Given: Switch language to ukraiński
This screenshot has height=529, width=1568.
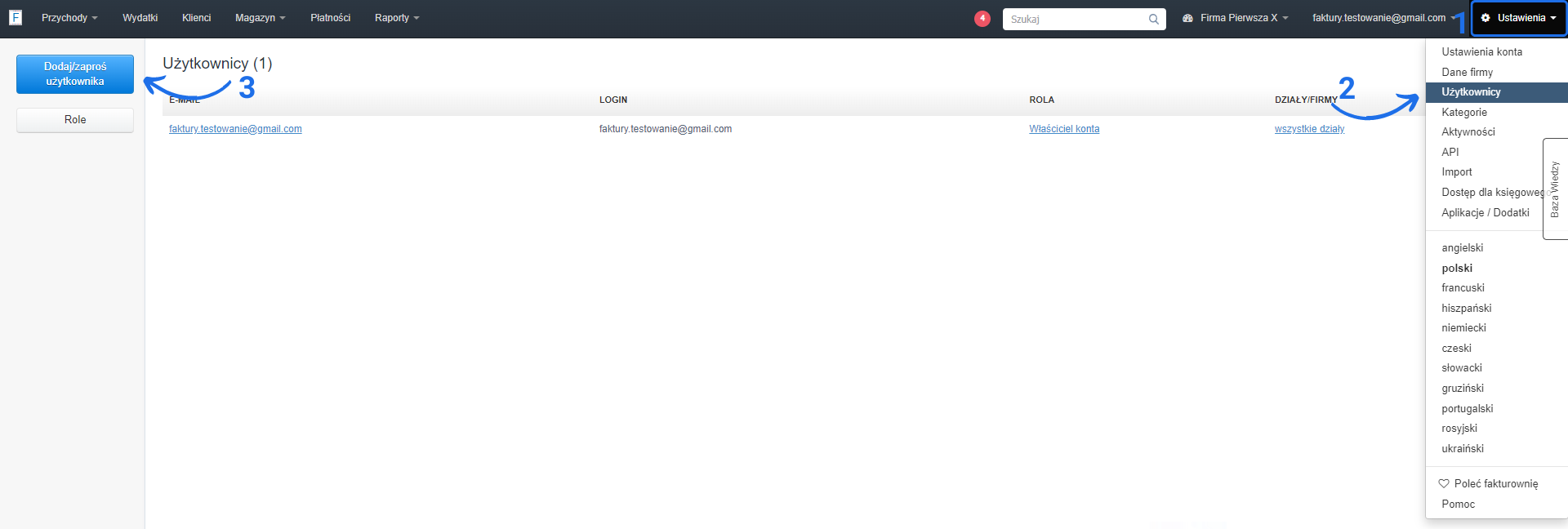Looking at the screenshot, I should click(x=1462, y=448).
